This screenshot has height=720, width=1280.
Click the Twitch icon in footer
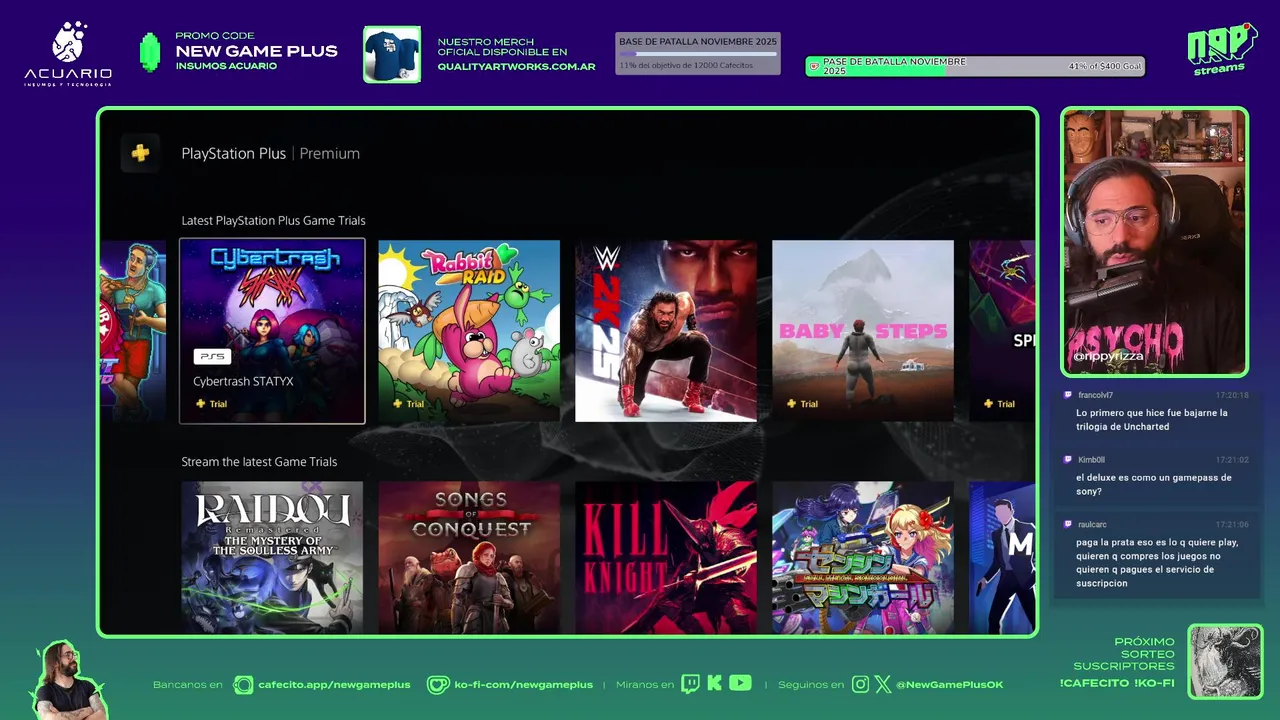tap(690, 684)
